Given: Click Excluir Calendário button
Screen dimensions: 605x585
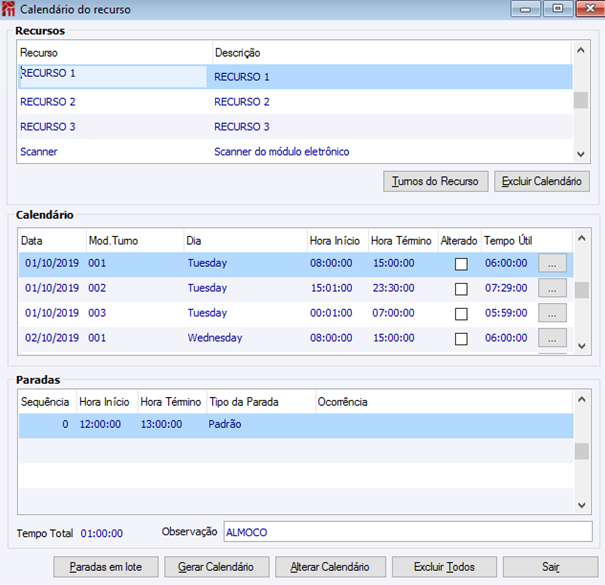Looking at the screenshot, I should click(542, 181).
